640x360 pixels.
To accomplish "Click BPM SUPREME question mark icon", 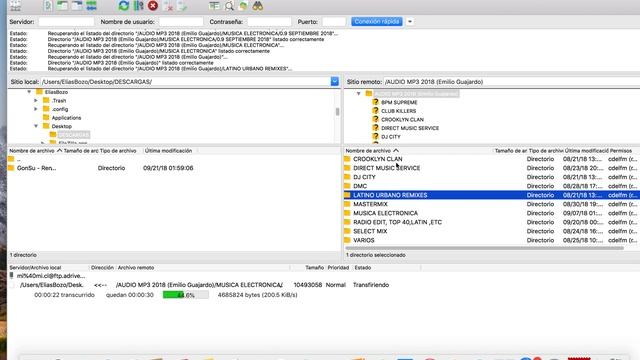I will click(376, 102).
